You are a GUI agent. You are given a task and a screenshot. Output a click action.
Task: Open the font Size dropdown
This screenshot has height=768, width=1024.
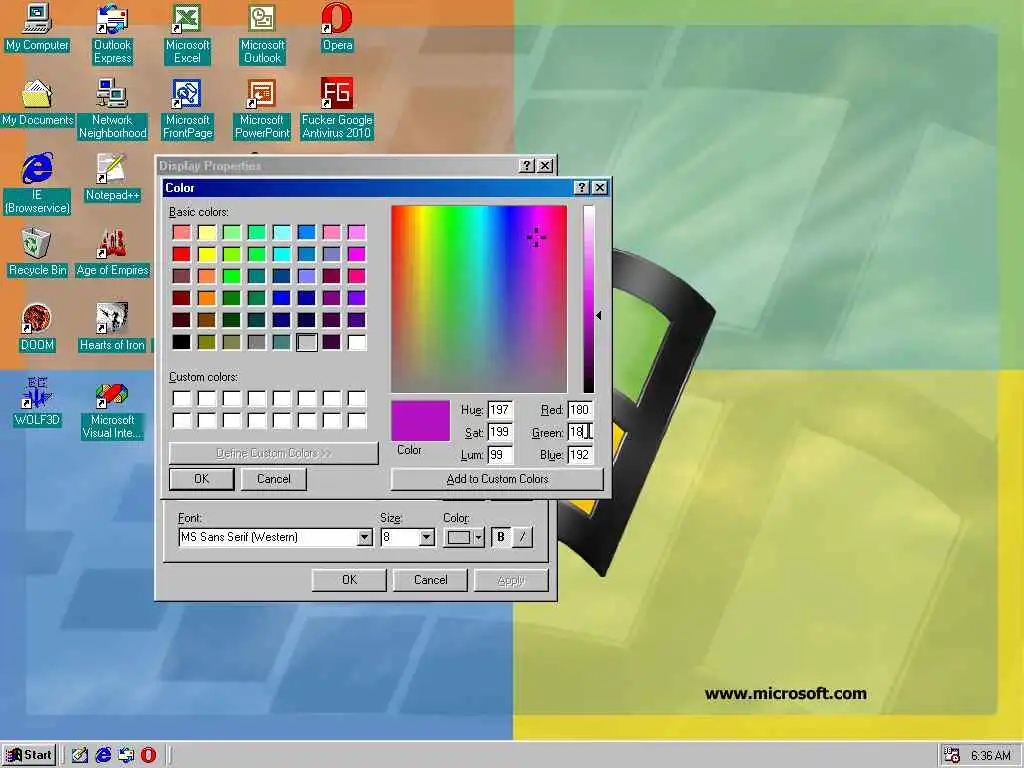point(426,537)
